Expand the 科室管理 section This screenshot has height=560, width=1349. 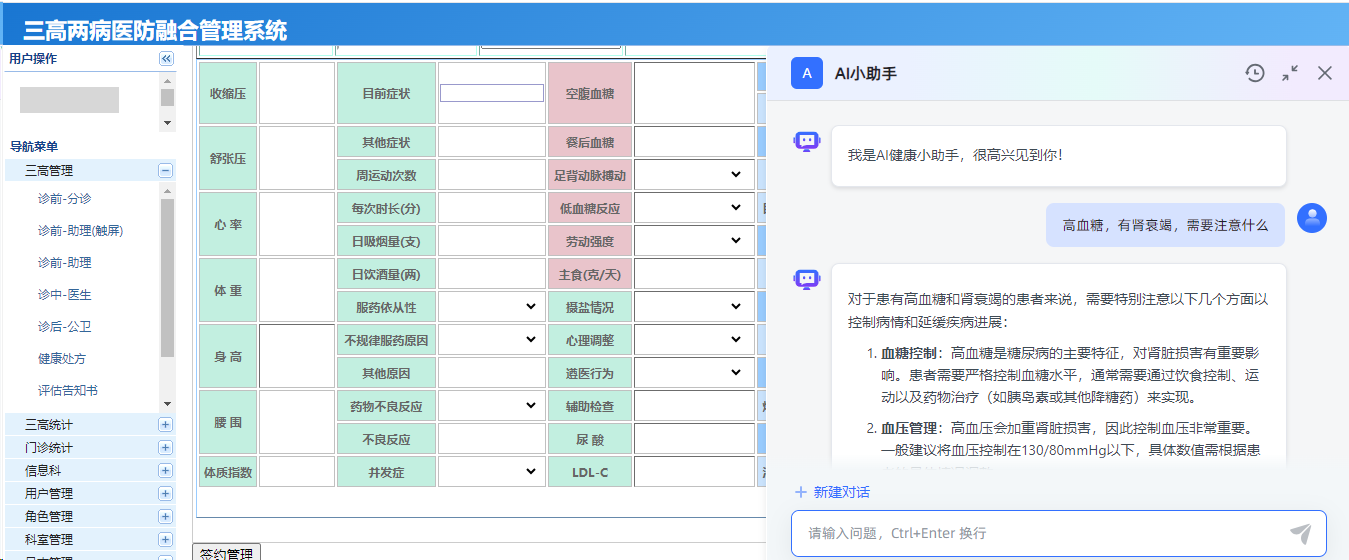(x=166, y=540)
